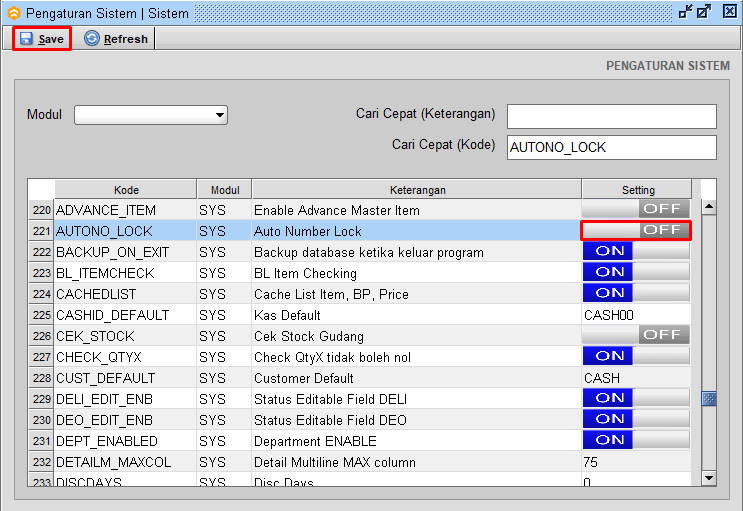Click the restore-down window icon in title bar
Viewport: 743px width, 511px height.
point(686,11)
